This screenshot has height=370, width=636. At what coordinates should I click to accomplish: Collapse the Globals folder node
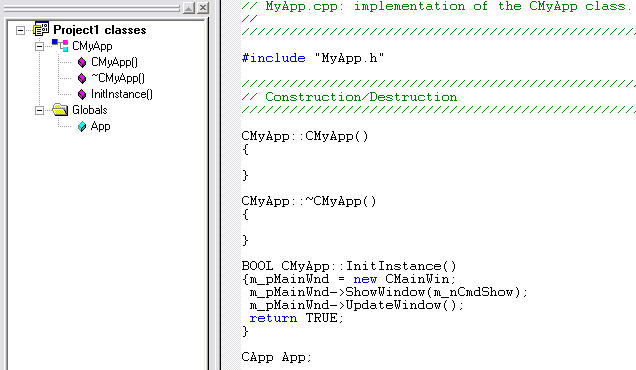(x=39, y=110)
